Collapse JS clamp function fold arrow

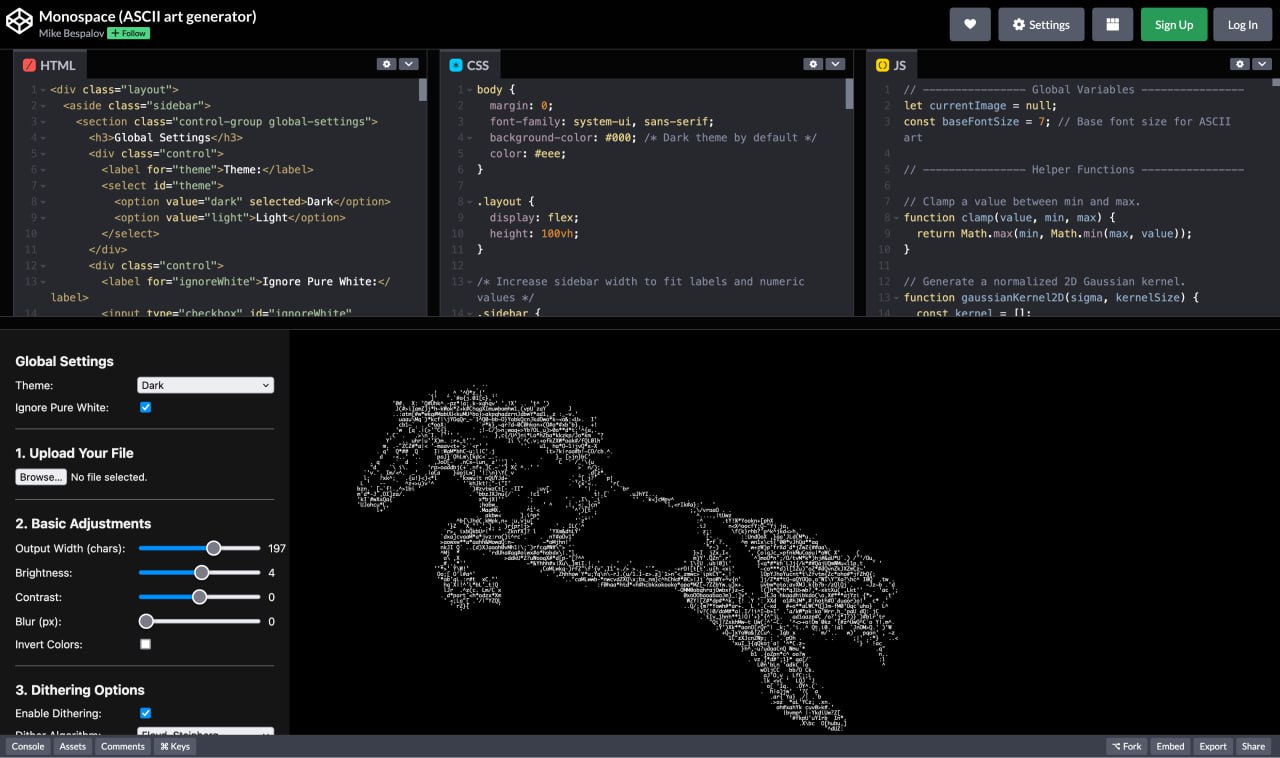(x=897, y=218)
